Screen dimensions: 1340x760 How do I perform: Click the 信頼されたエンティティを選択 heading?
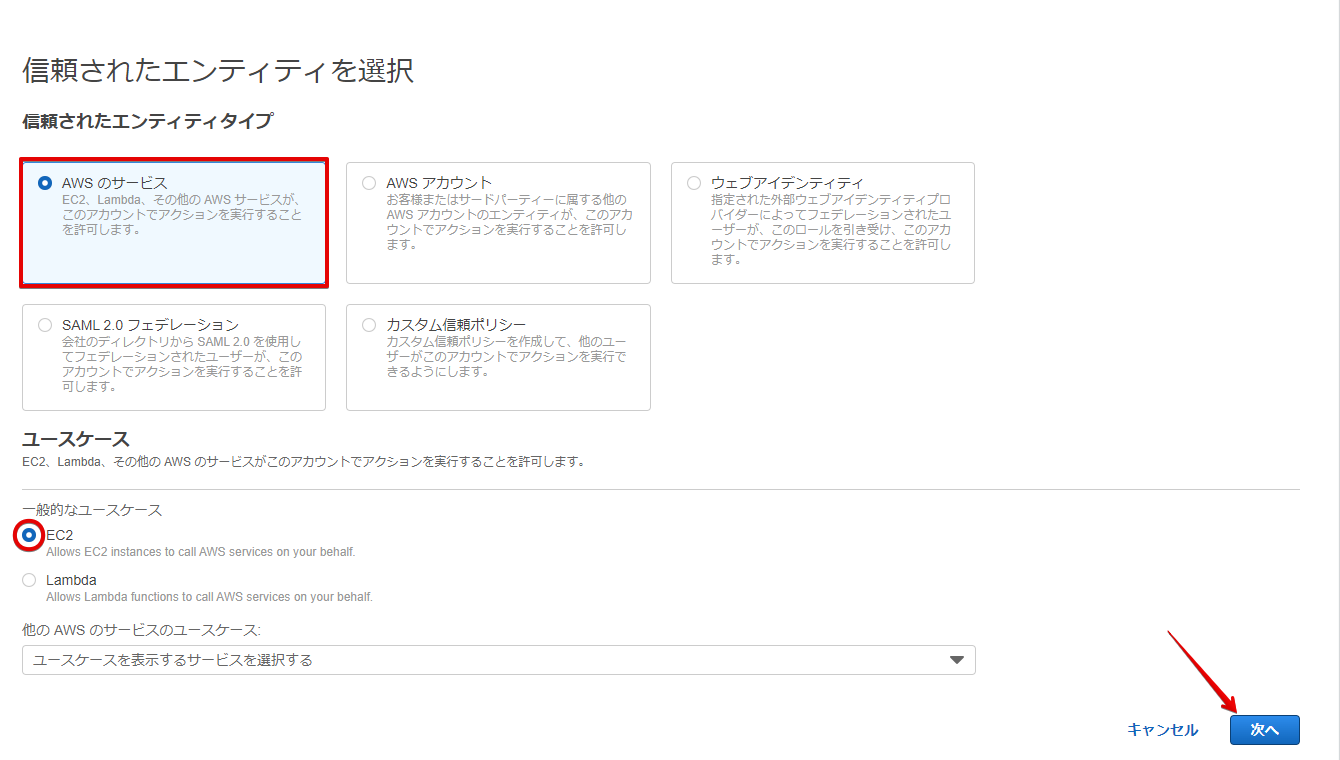218,71
